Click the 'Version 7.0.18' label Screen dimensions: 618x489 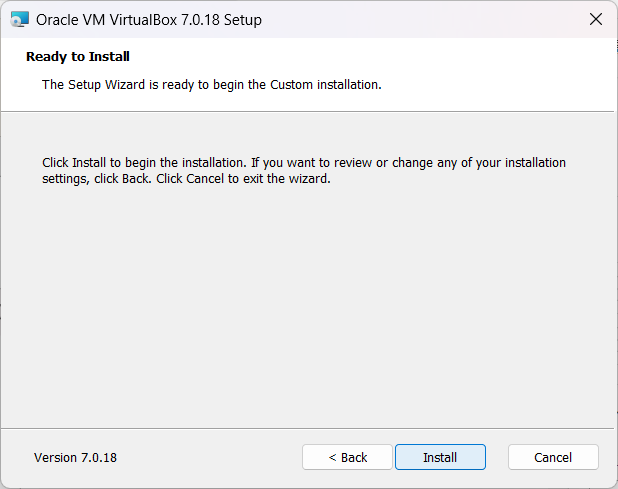75,457
